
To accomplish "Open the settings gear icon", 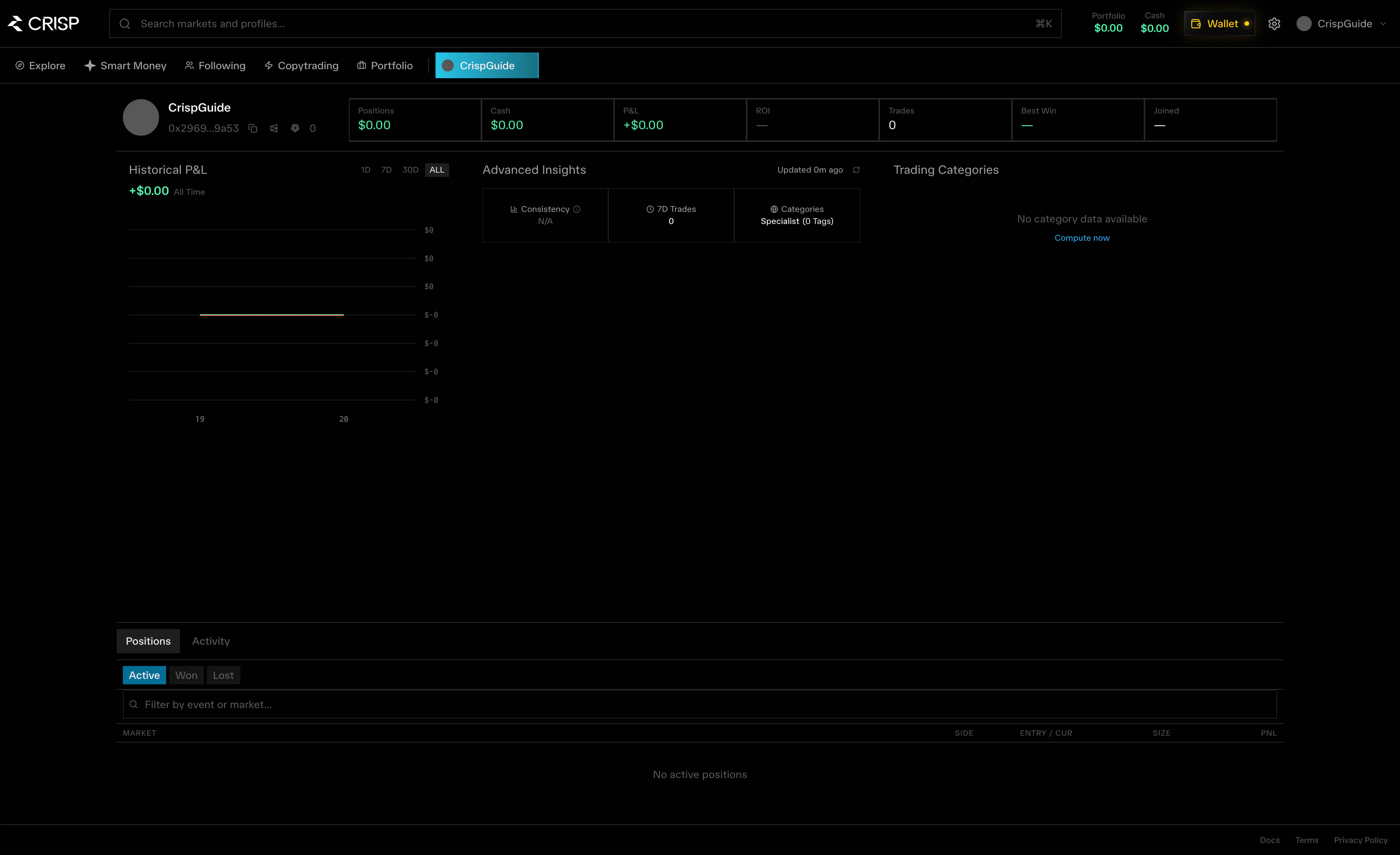I will click(x=1274, y=23).
